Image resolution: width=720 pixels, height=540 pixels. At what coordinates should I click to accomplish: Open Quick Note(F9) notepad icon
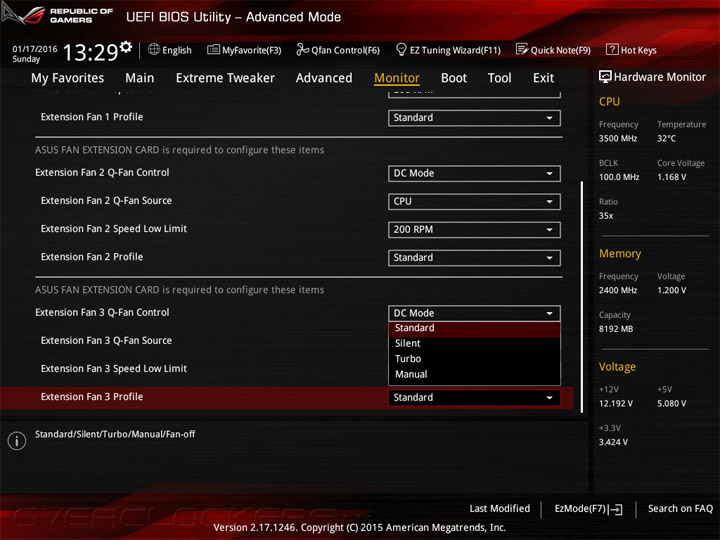(522, 49)
